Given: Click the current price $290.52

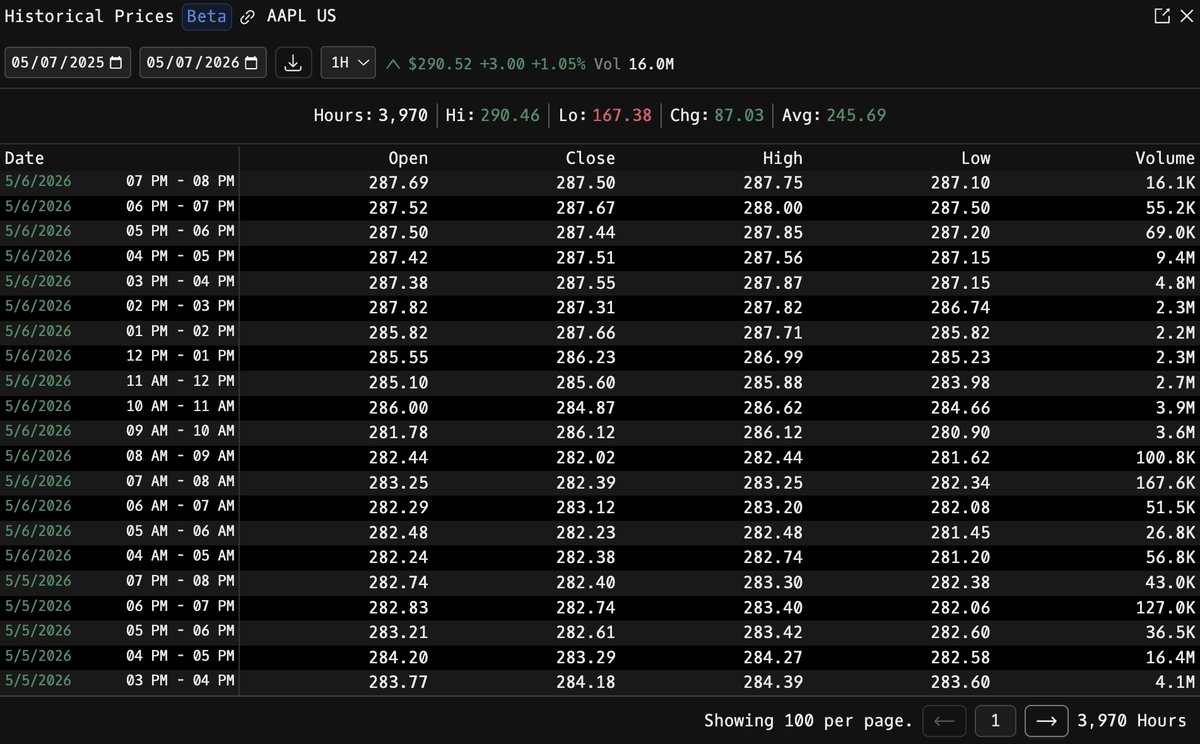Looking at the screenshot, I should [x=440, y=63].
